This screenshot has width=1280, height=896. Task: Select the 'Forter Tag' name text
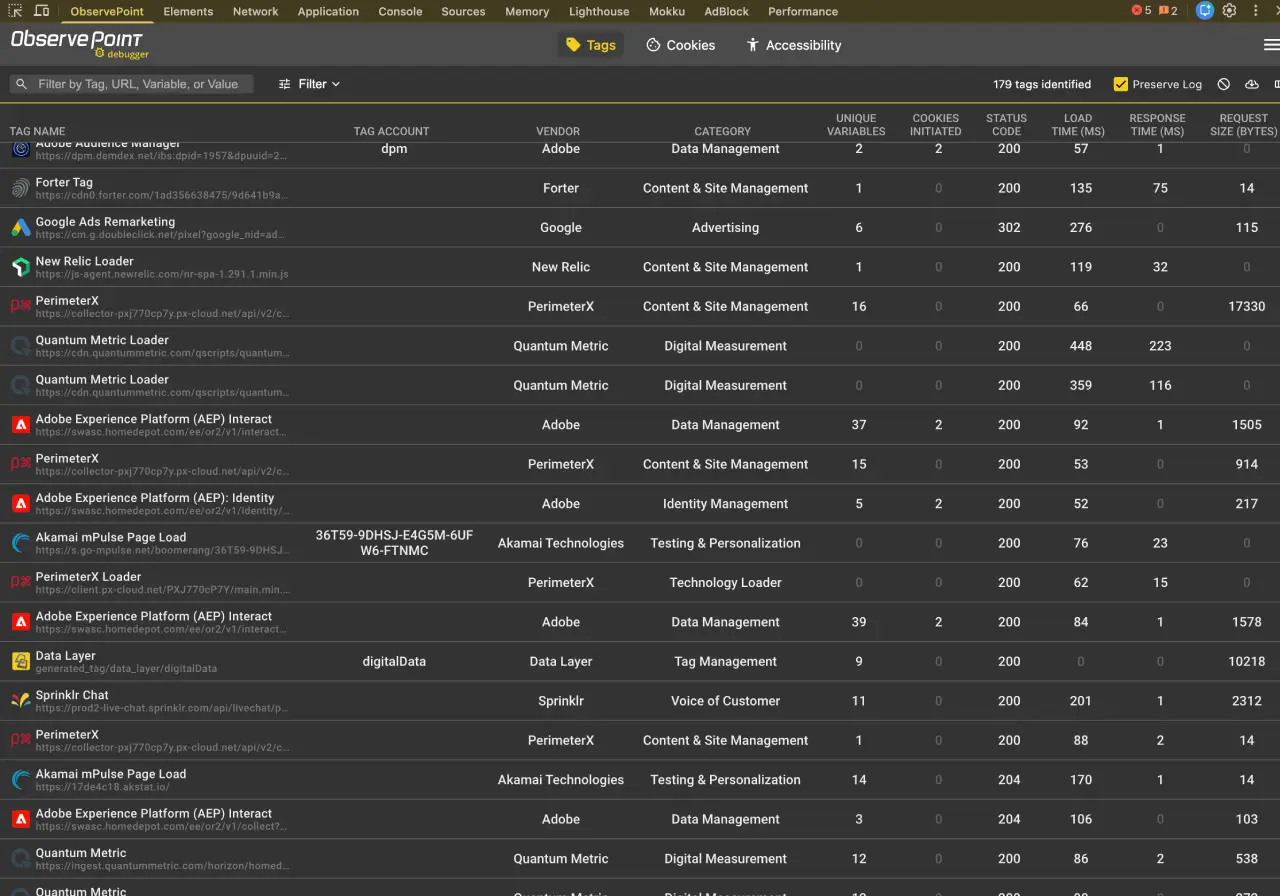click(x=64, y=182)
